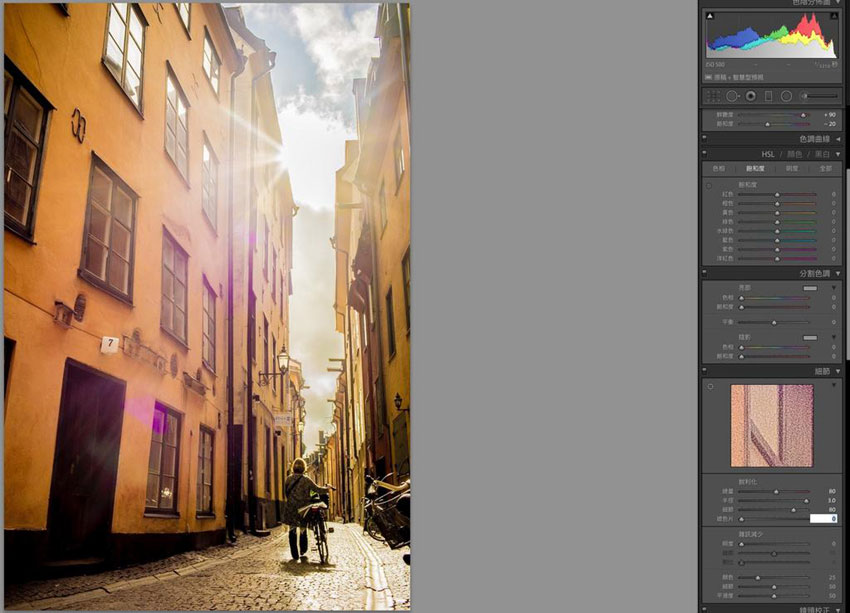Click the detail preview target picker icon
The height and width of the screenshot is (613, 850).
710,386
